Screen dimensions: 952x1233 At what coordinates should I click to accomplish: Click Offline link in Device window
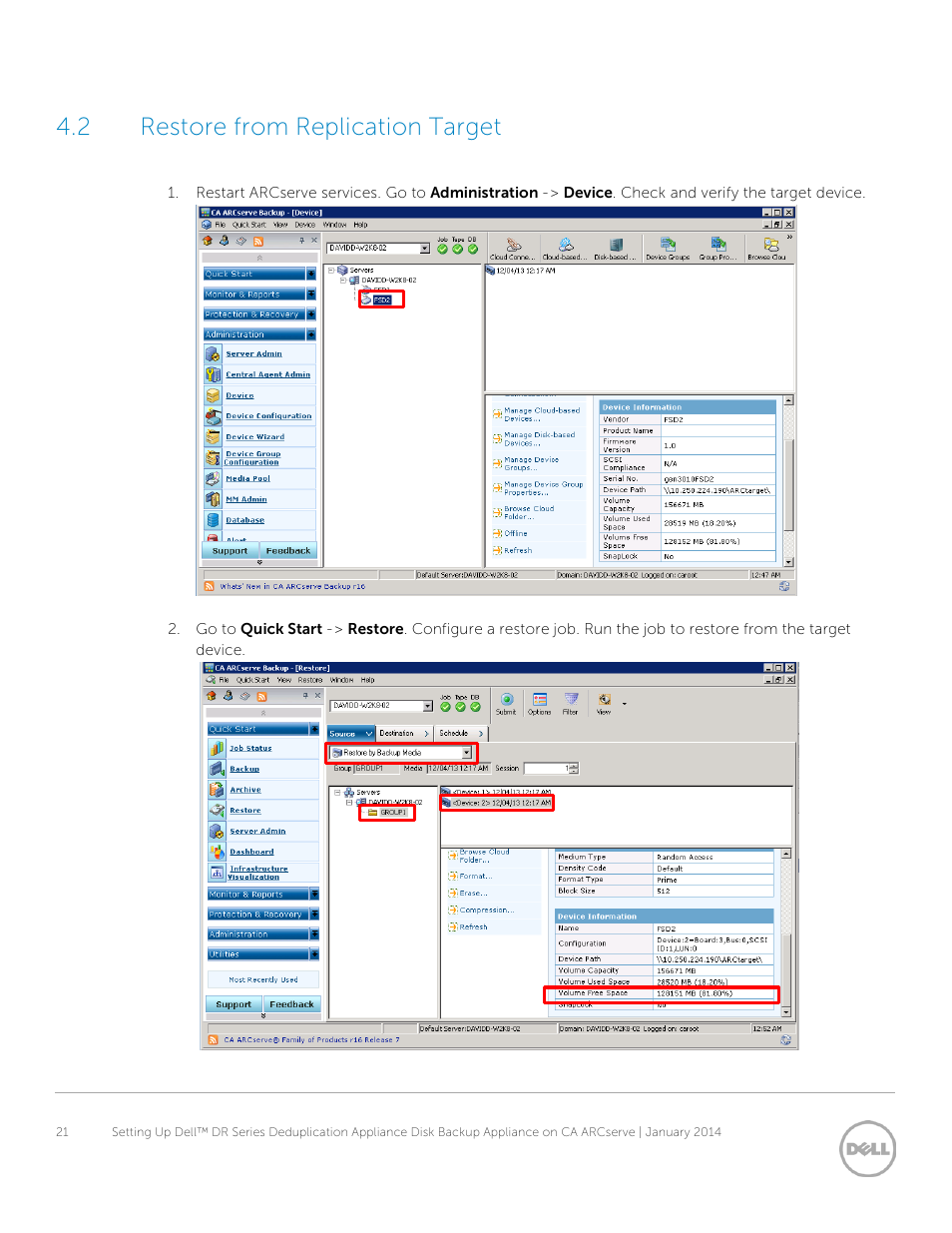[516, 534]
